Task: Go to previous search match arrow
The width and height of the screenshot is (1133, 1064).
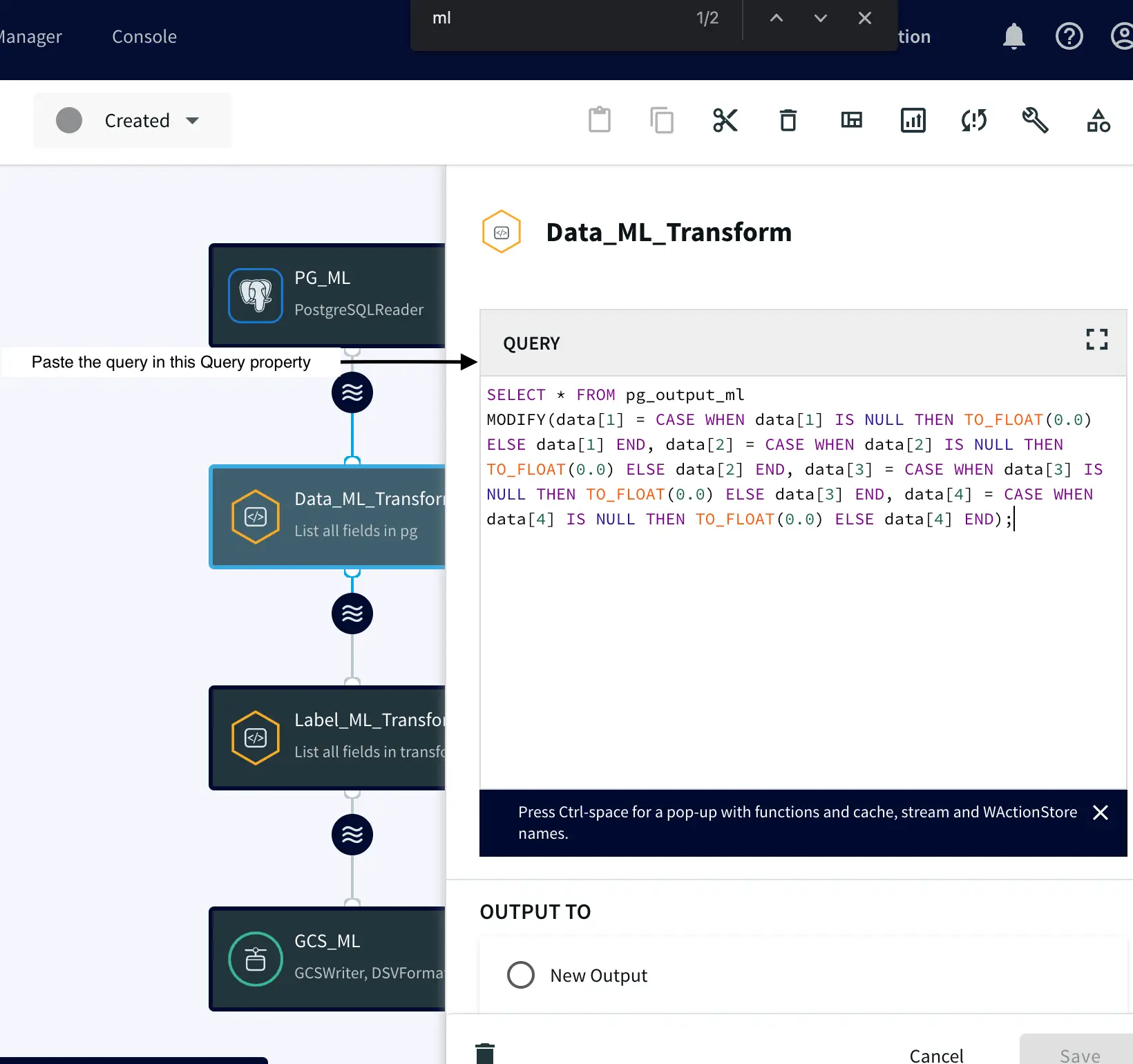Action: [x=777, y=19]
